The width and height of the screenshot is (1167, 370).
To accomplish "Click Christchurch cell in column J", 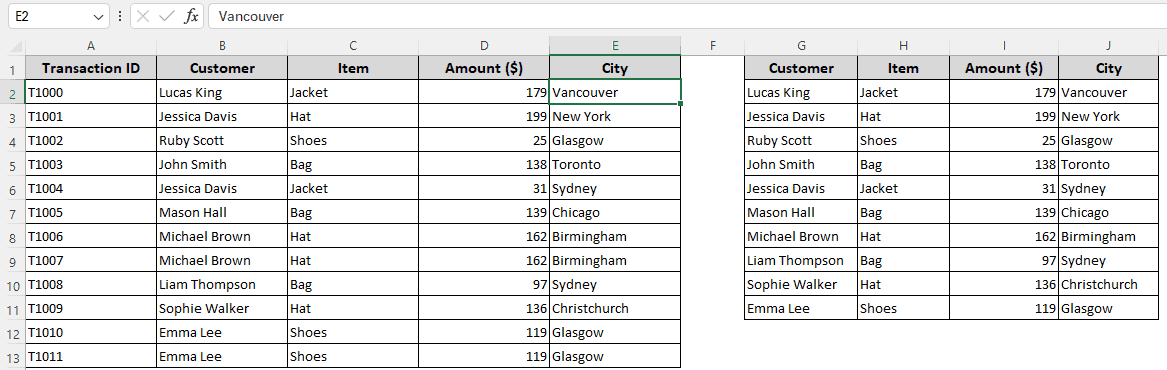I will pos(1108,284).
